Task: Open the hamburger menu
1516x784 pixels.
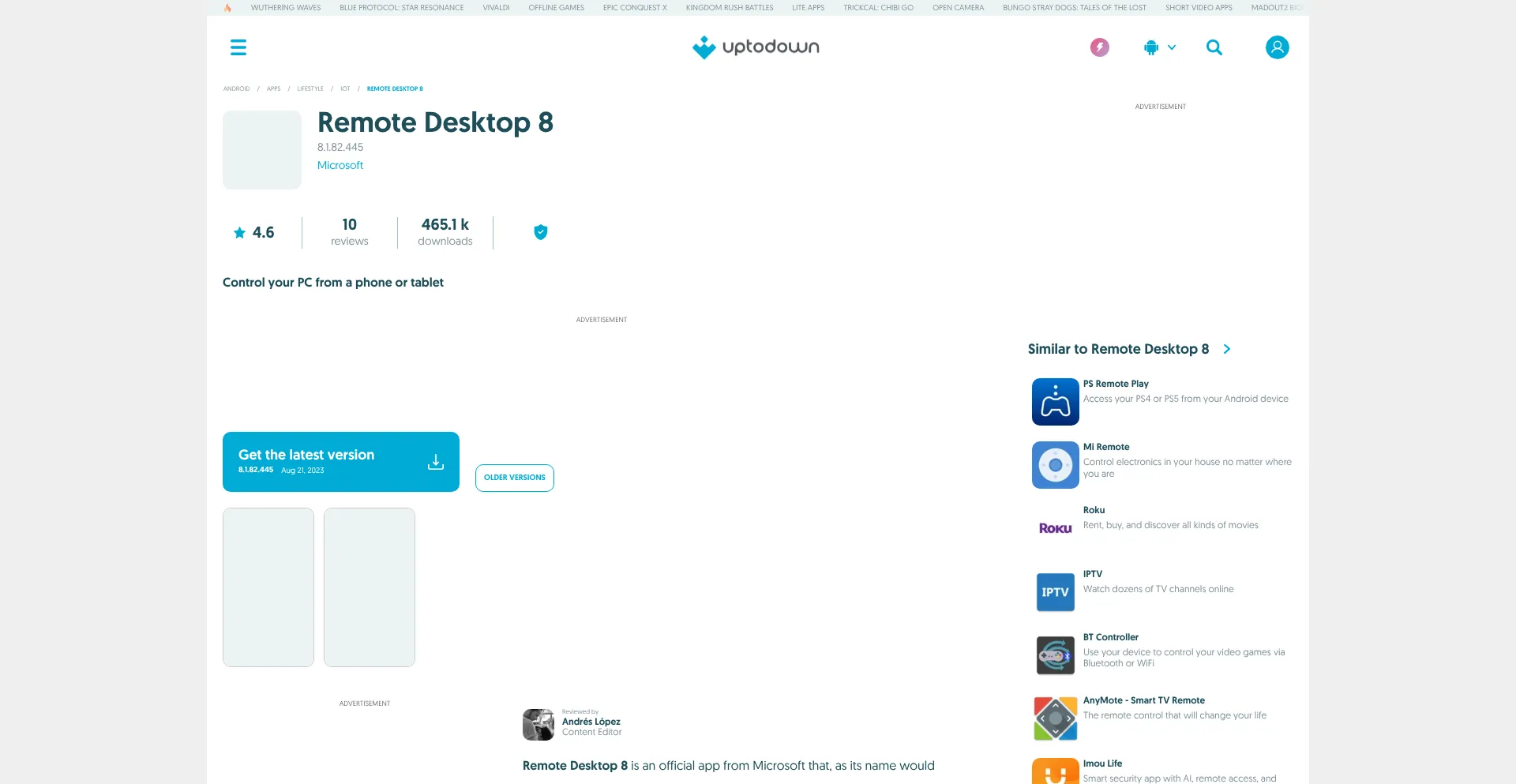Action: point(238,47)
